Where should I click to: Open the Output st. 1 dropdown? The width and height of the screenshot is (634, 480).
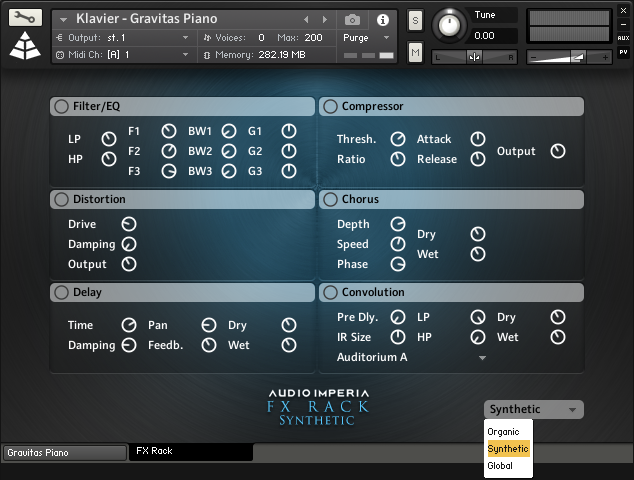click(x=186, y=38)
